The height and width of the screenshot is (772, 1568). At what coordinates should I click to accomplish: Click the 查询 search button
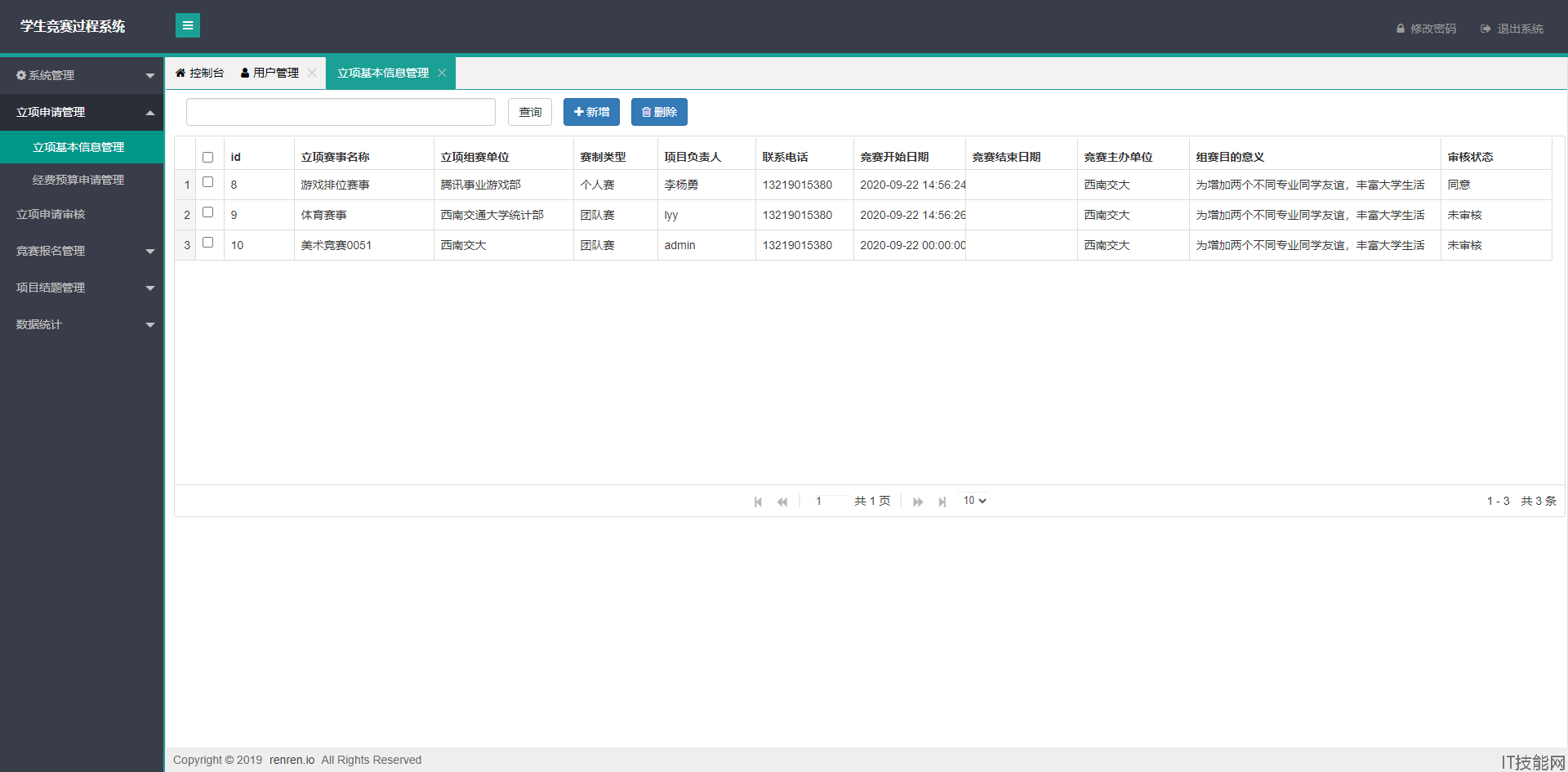(530, 112)
